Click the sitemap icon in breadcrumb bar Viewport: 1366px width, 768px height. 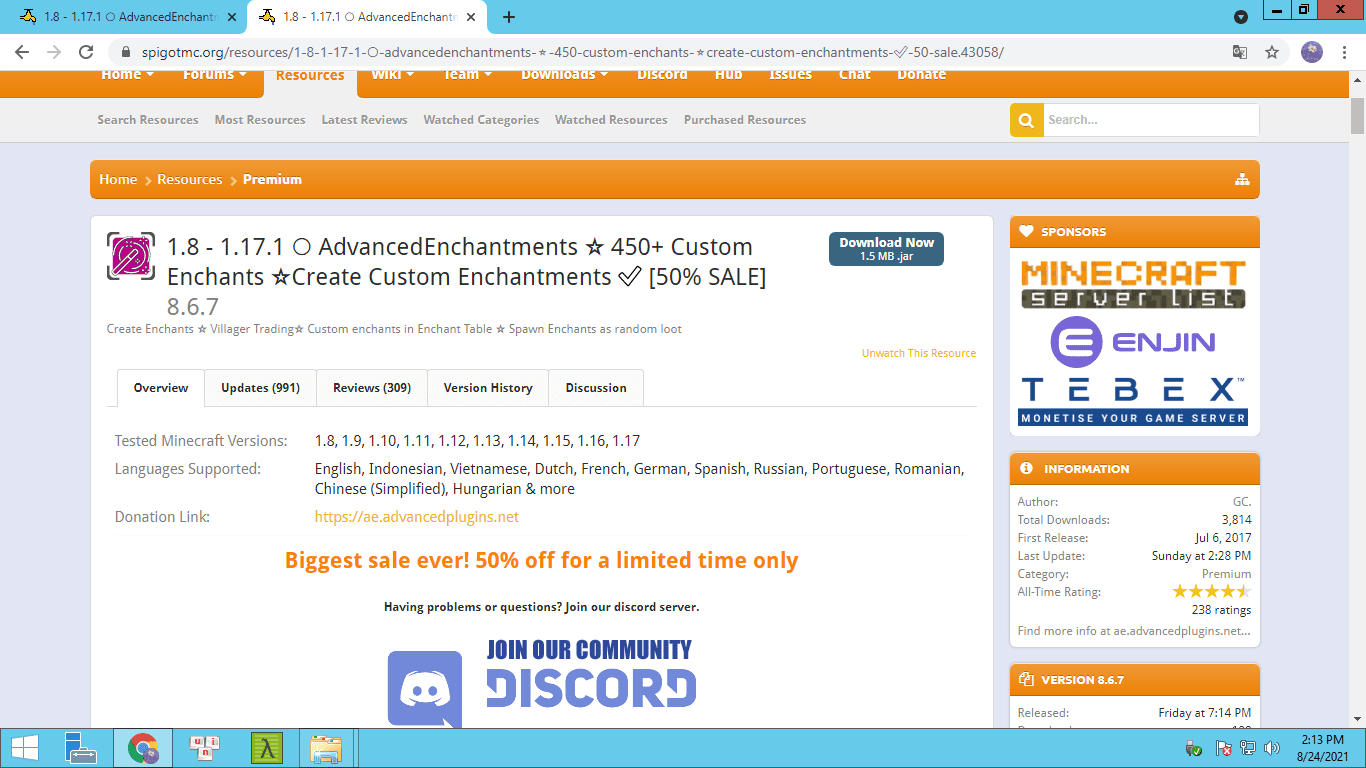[1242, 180]
